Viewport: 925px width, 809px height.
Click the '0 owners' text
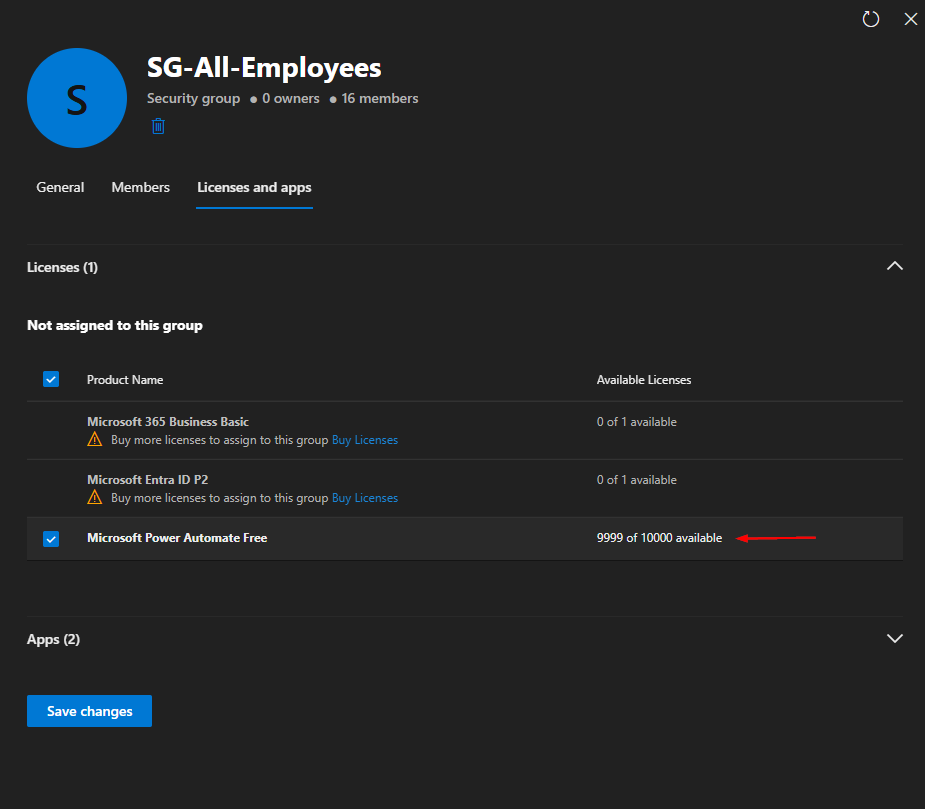(291, 99)
